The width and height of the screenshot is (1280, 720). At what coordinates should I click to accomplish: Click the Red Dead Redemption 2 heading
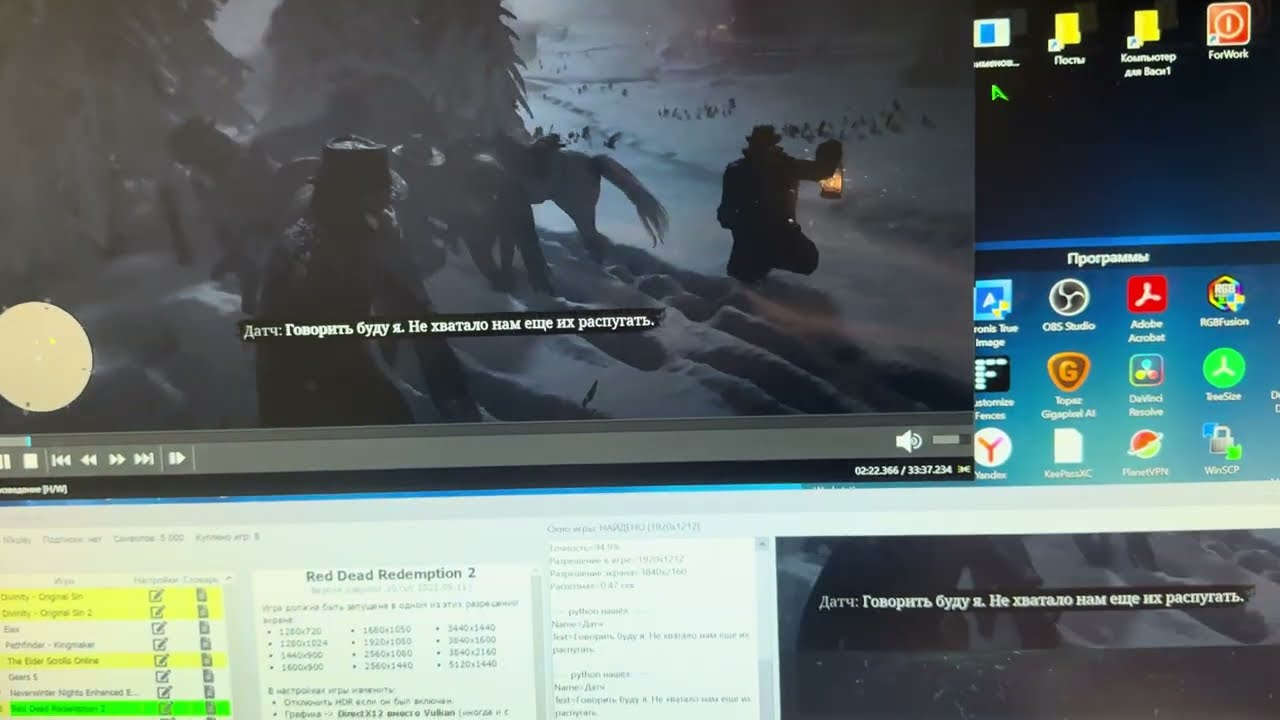tap(390, 574)
